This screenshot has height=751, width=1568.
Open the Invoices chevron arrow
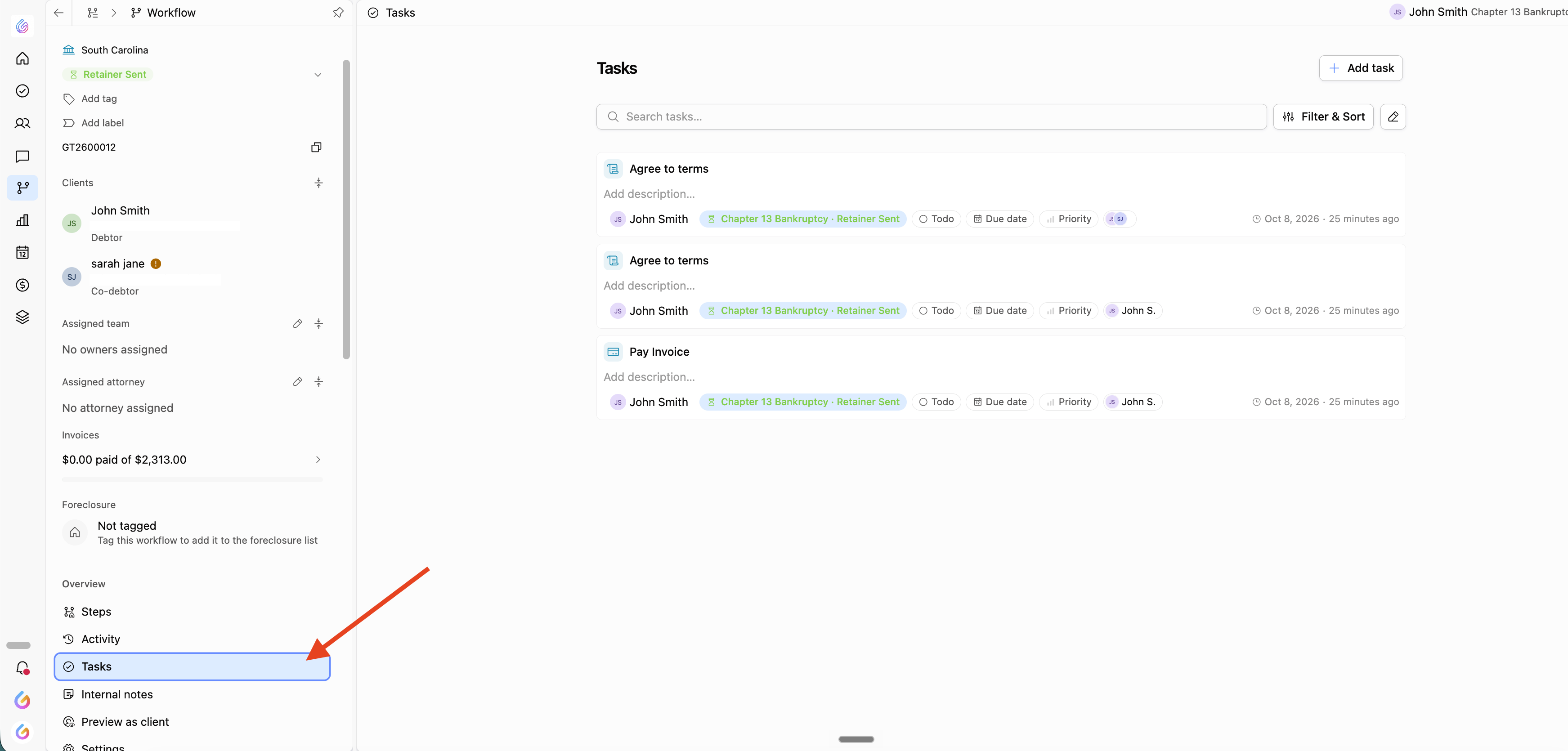click(x=318, y=460)
